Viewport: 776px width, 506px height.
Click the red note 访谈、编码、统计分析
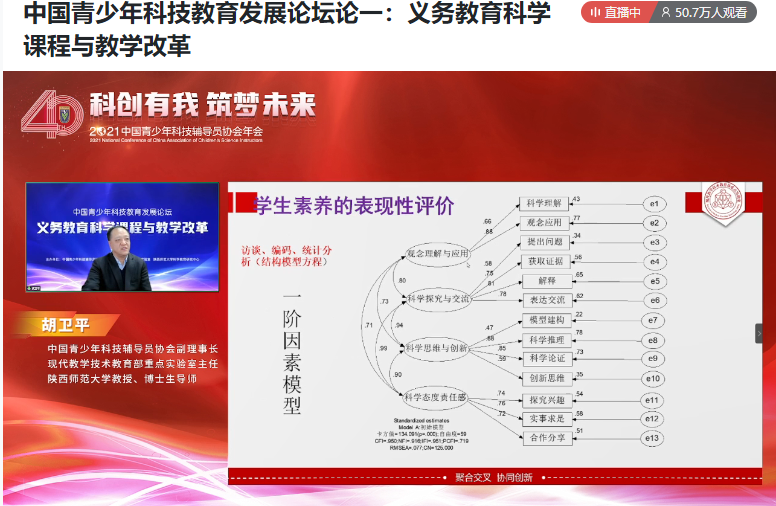tap(287, 256)
